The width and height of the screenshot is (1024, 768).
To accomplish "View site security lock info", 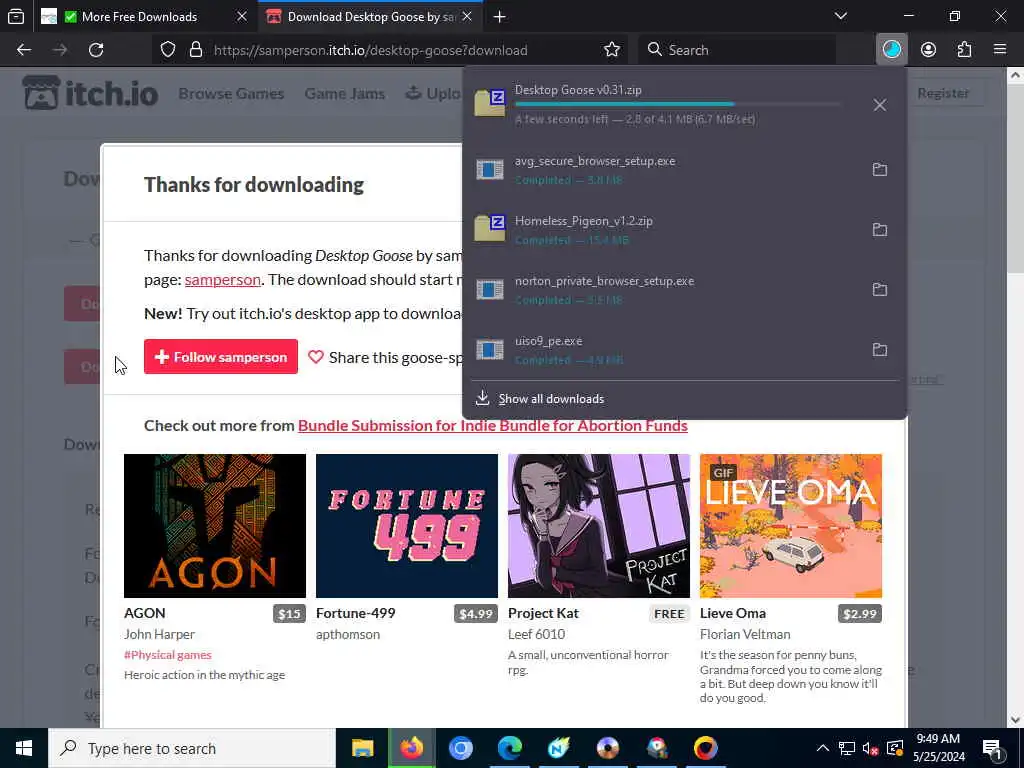I will (x=195, y=50).
